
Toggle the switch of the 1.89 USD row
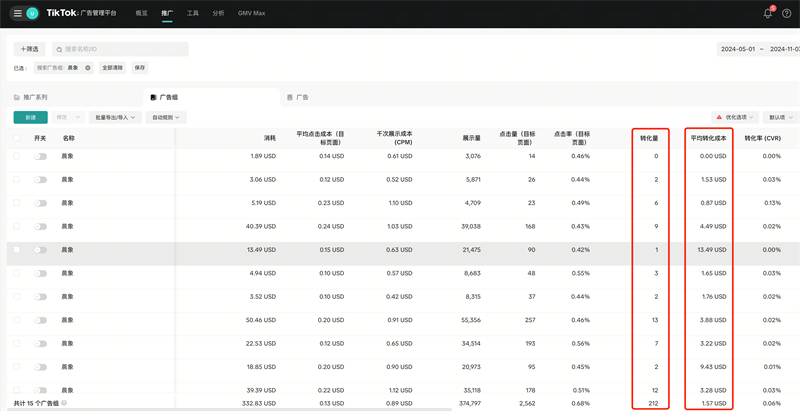pos(40,157)
